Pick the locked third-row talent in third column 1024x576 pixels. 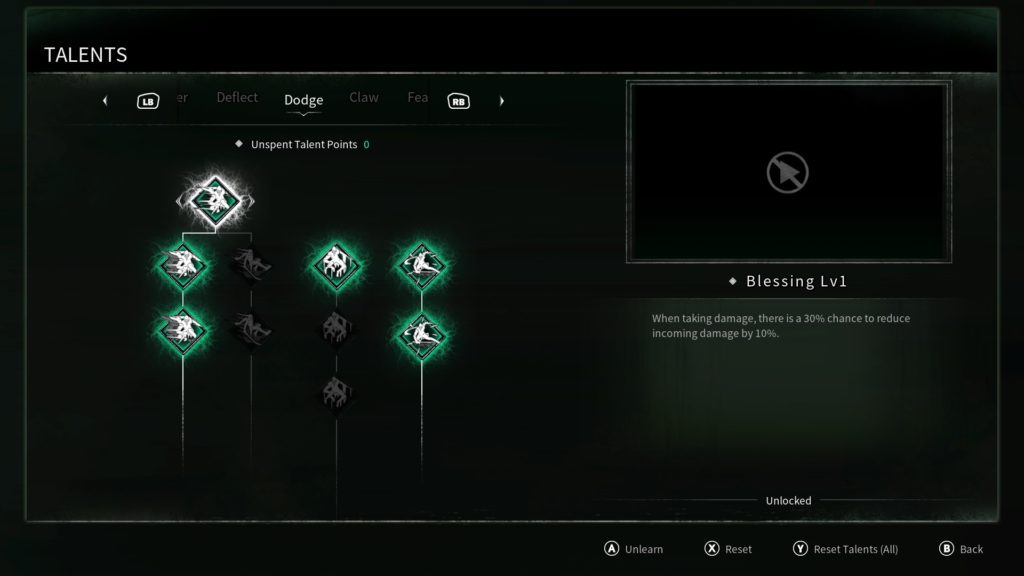coord(336,393)
